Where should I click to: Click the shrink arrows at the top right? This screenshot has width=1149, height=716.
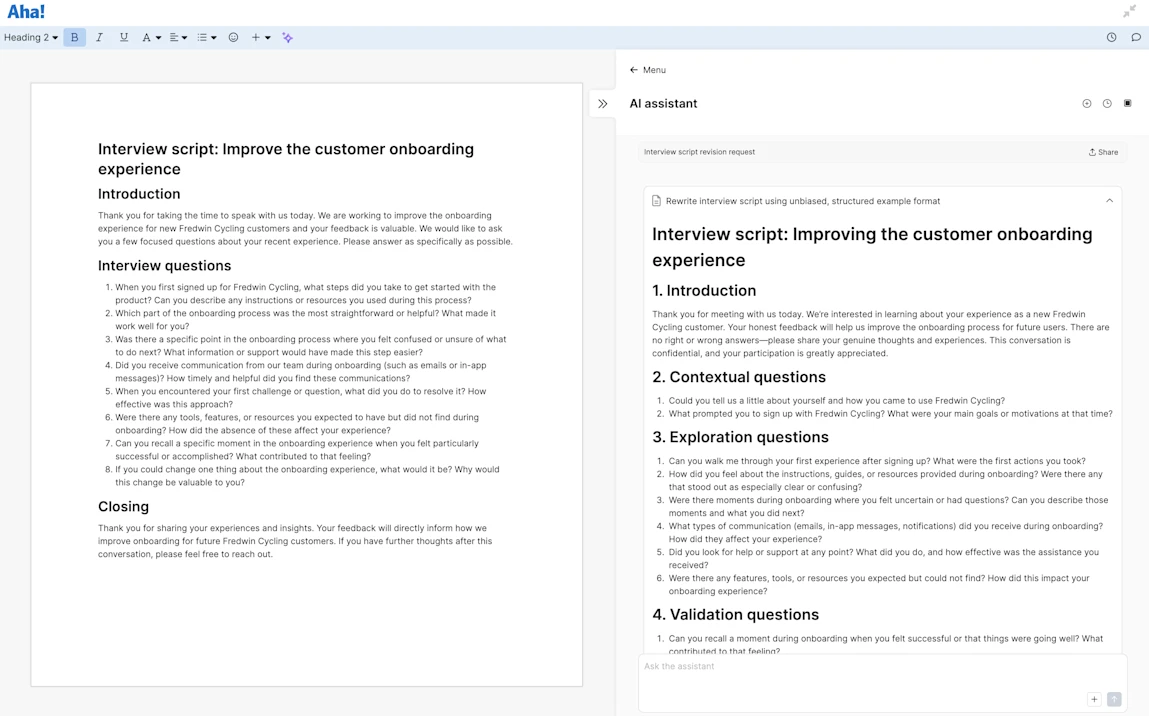pos(1129,11)
